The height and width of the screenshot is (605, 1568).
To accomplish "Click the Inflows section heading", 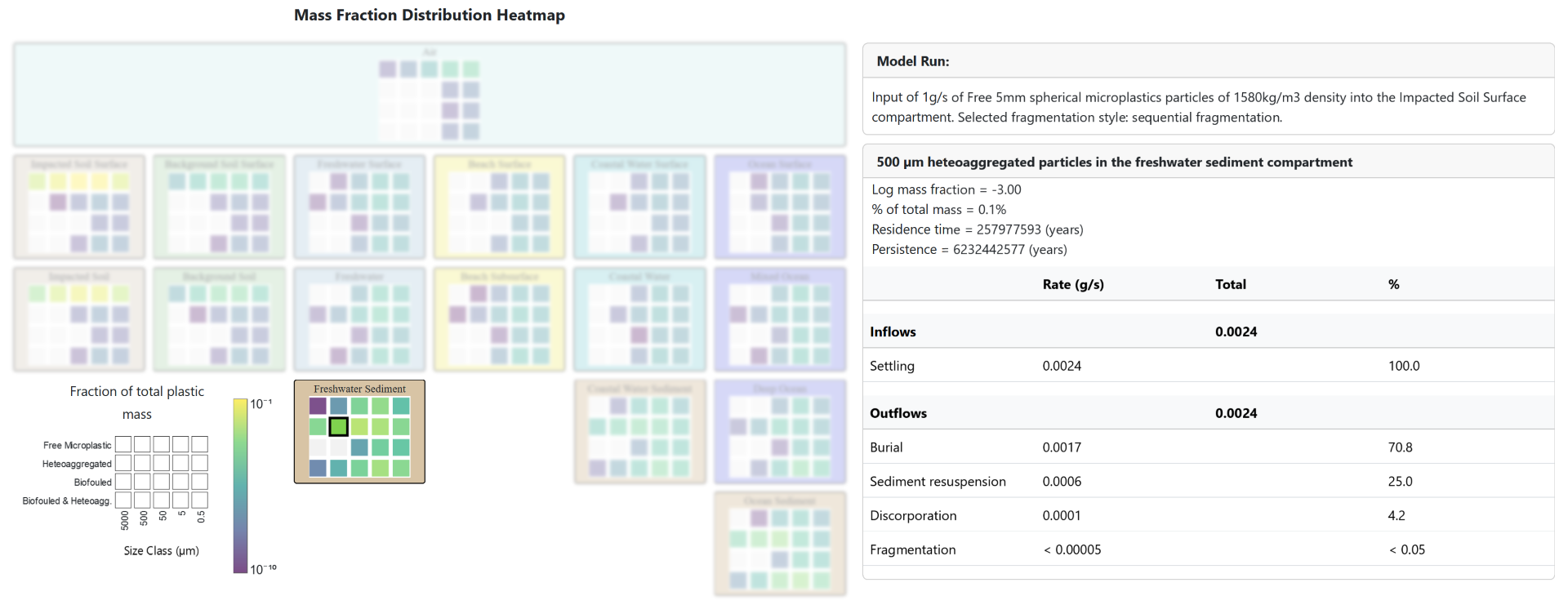I will (893, 331).
